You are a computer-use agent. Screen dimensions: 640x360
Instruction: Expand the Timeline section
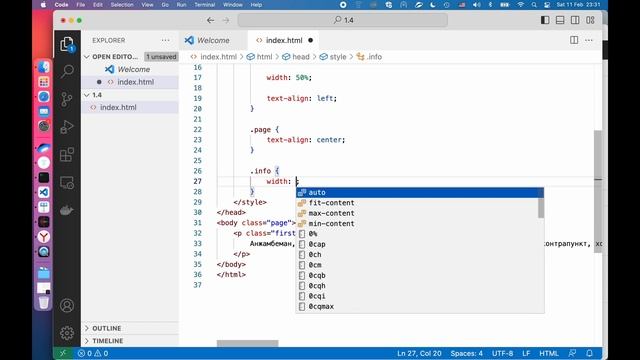(x=107, y=341)
